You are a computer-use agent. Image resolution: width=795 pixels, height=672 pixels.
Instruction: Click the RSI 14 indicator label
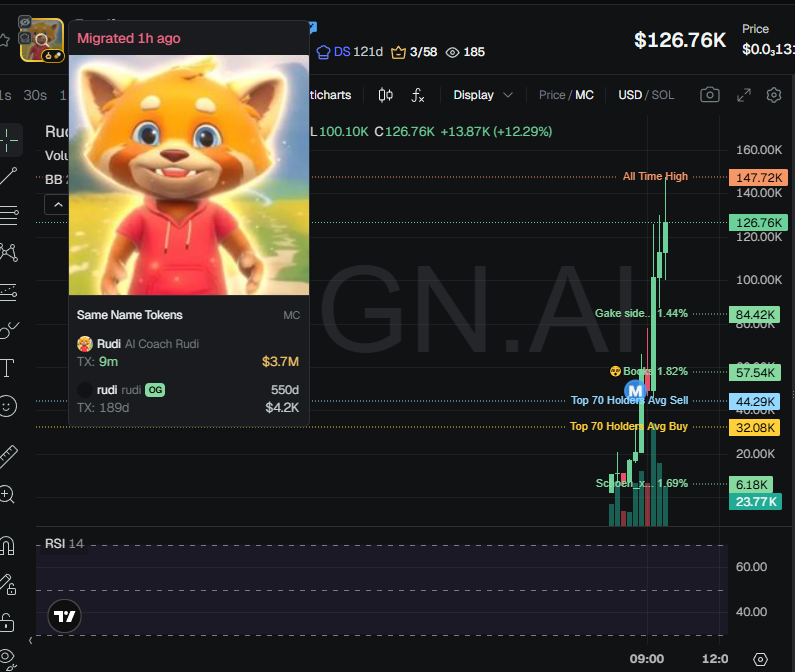[64, 544]
